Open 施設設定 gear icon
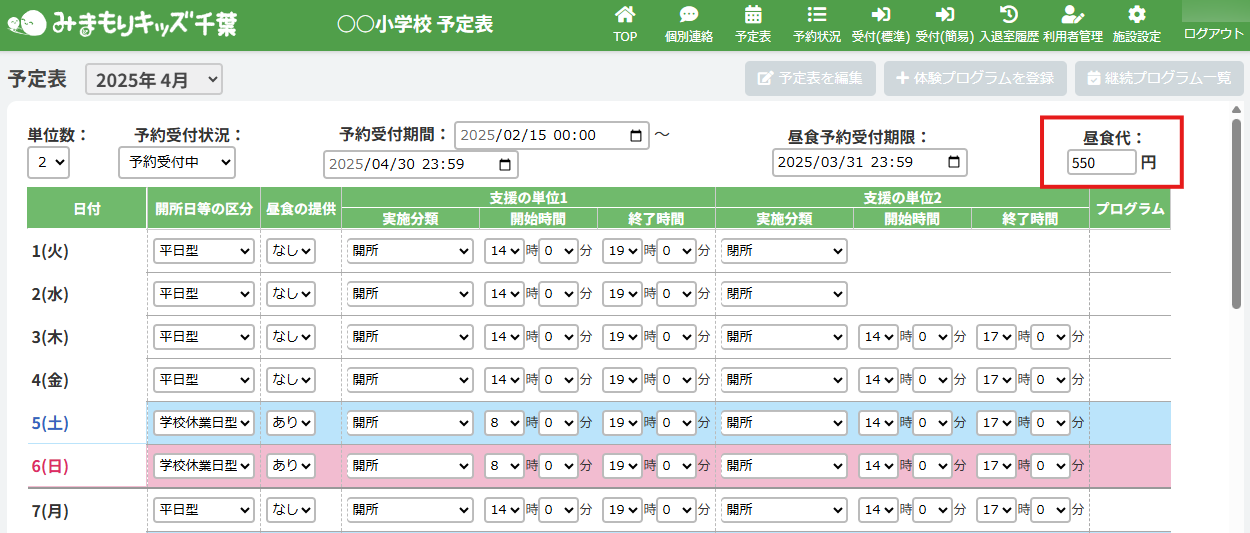This screenshot has height=533, width=1250. pyautogui.click(x=1136, y=16)
